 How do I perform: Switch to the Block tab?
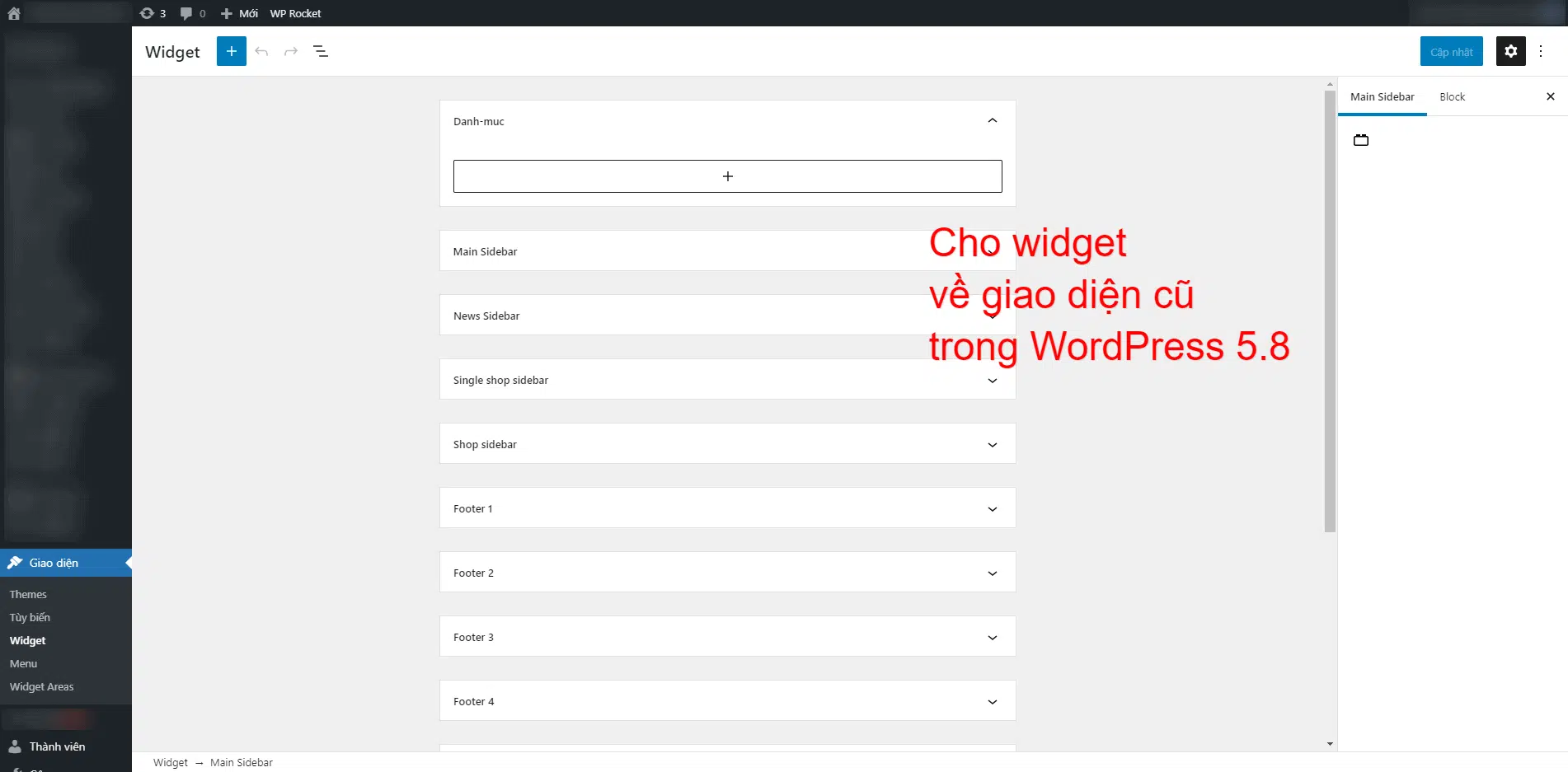point(1453,96)
